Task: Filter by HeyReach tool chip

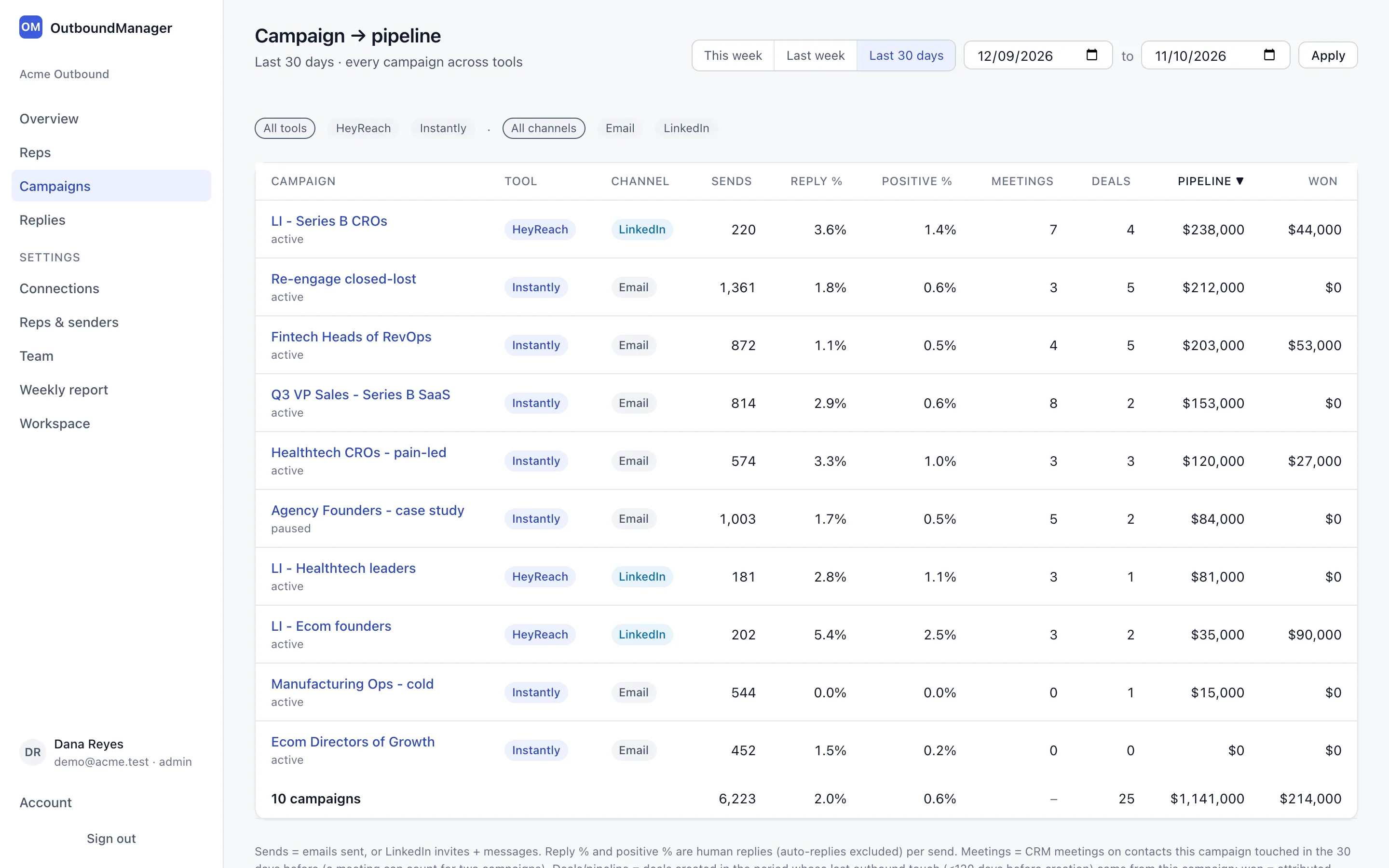Action: point(363,128)
